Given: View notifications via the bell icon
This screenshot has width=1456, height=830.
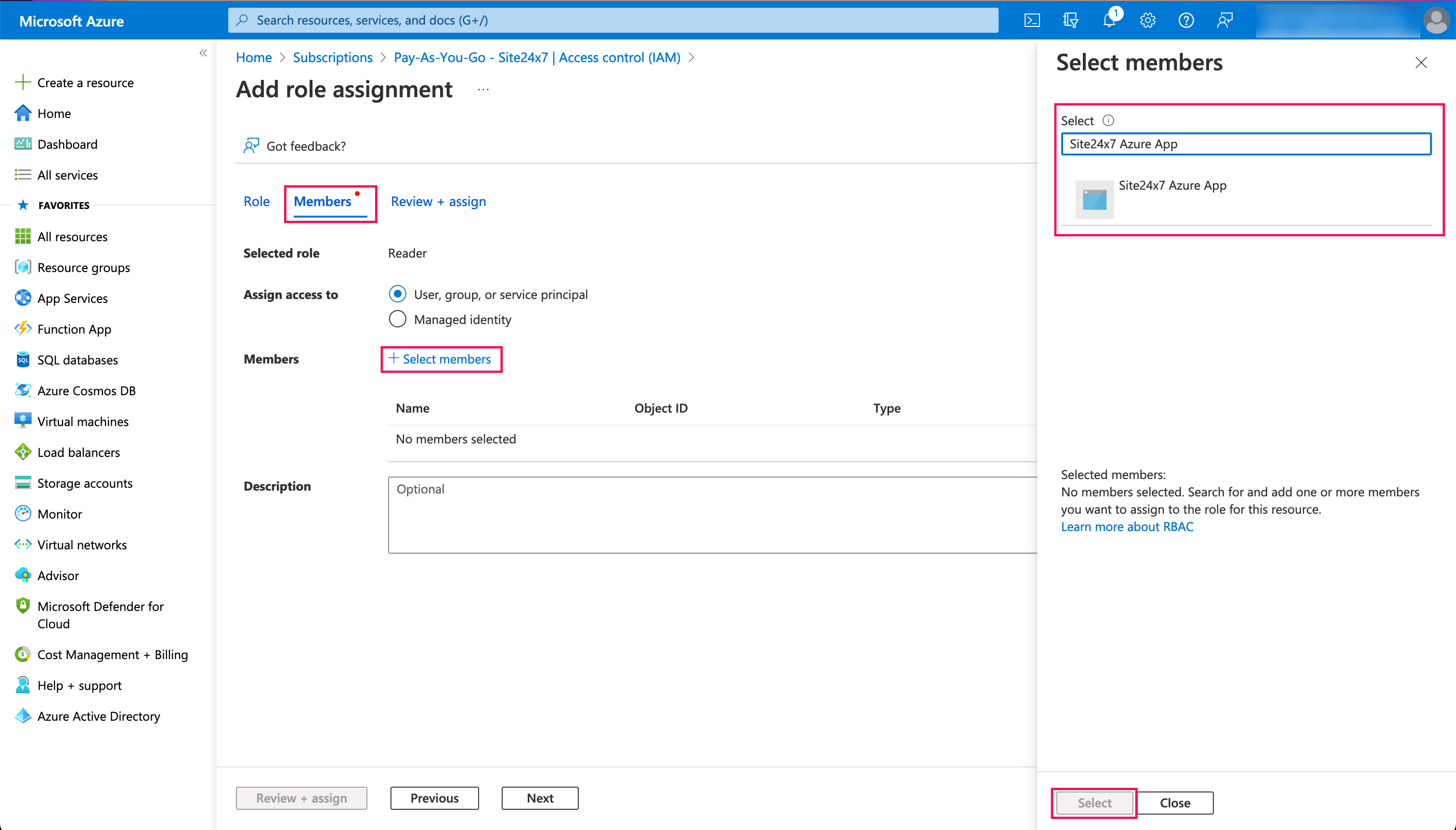Looking at the screenshot, I should pos(1109,20).
